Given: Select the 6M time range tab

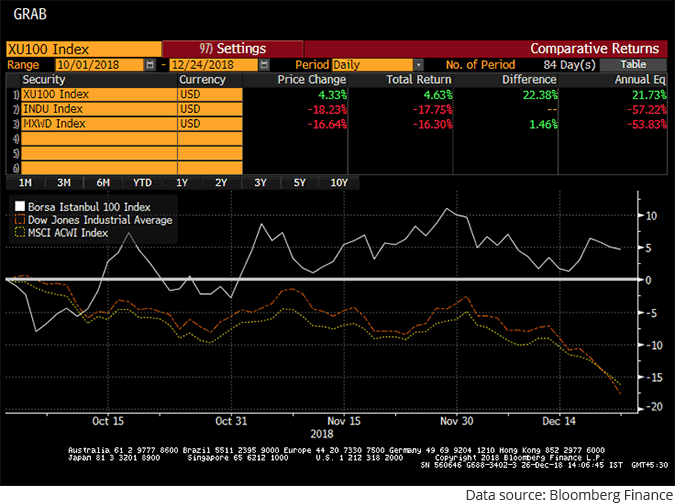Looking at the screenshot, I should (103, 183).
